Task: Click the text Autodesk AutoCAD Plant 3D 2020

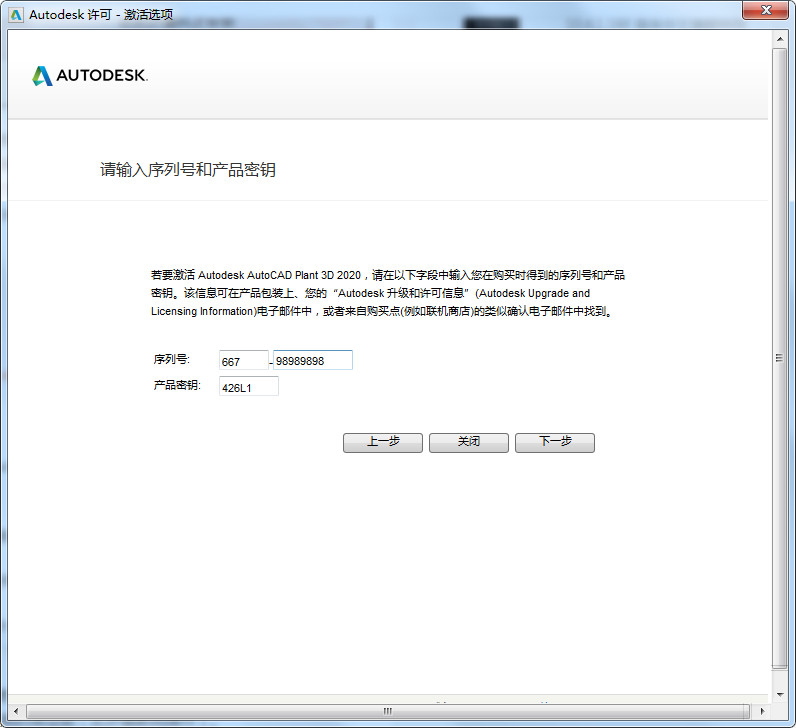Action: (279, 275)
